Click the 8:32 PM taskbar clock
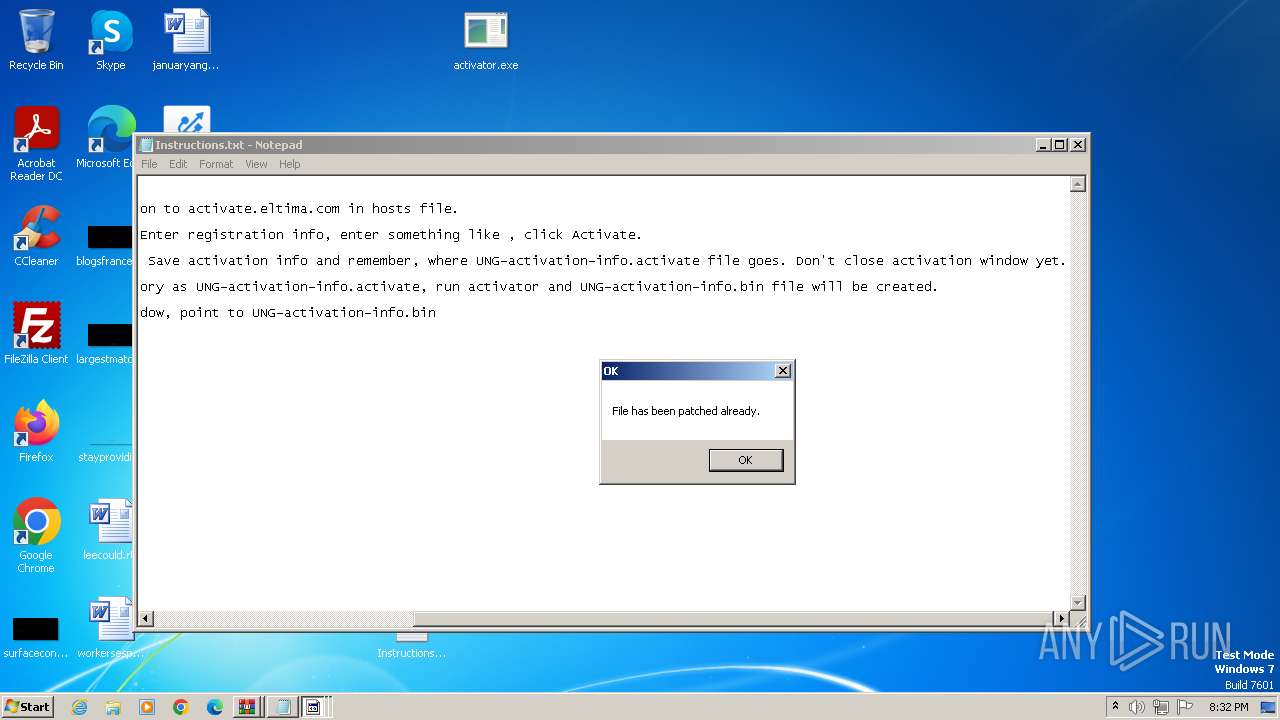The height and width of the screenshot is (720, 1280). click(1228, 707)
